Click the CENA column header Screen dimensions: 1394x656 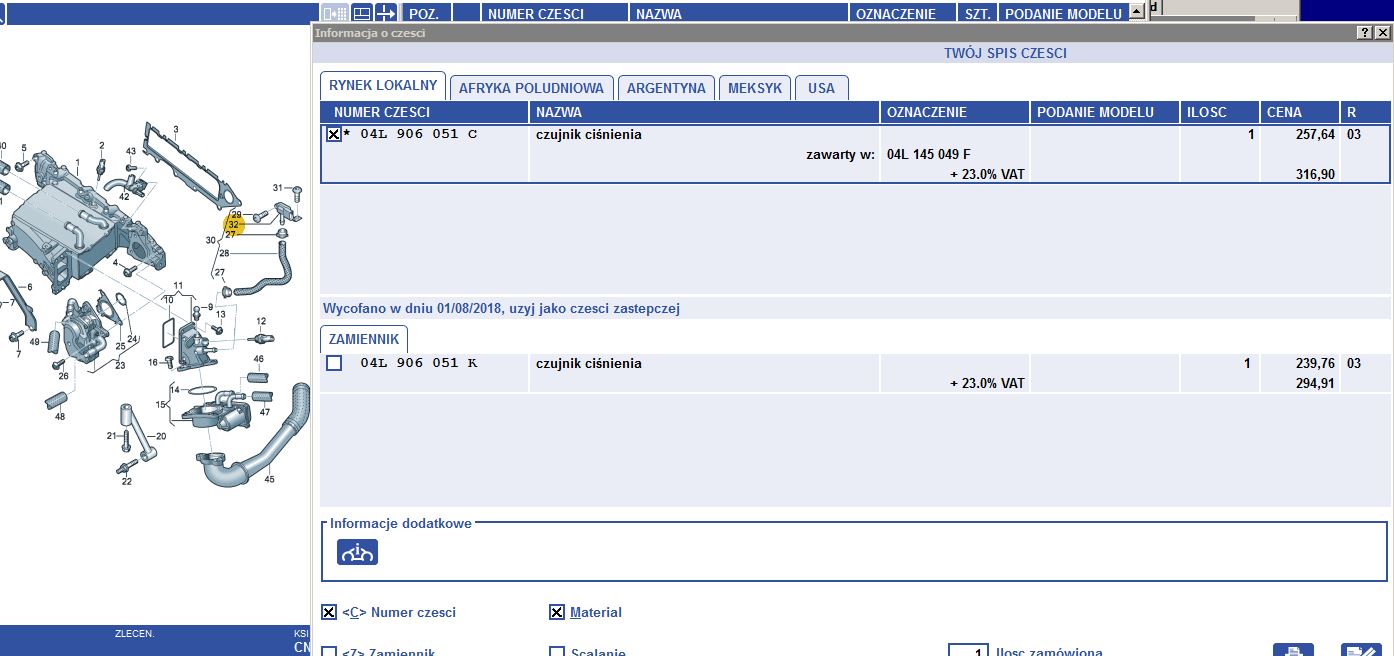coord(1298,112)
